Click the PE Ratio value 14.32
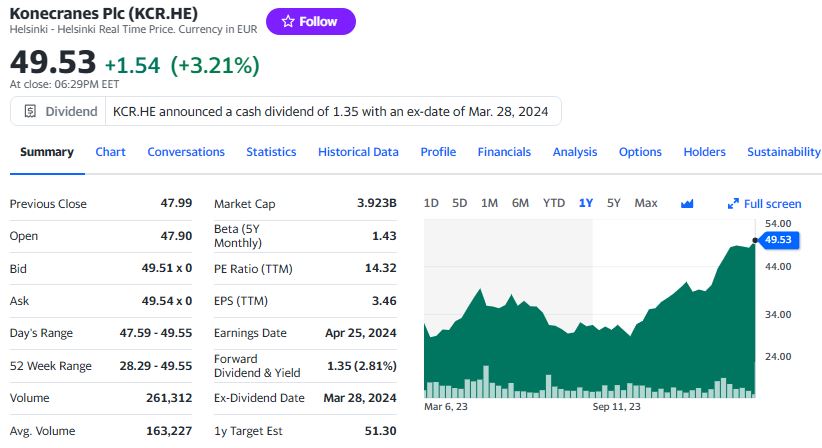The height and width of the screenshot is (448, 822). 381,268
